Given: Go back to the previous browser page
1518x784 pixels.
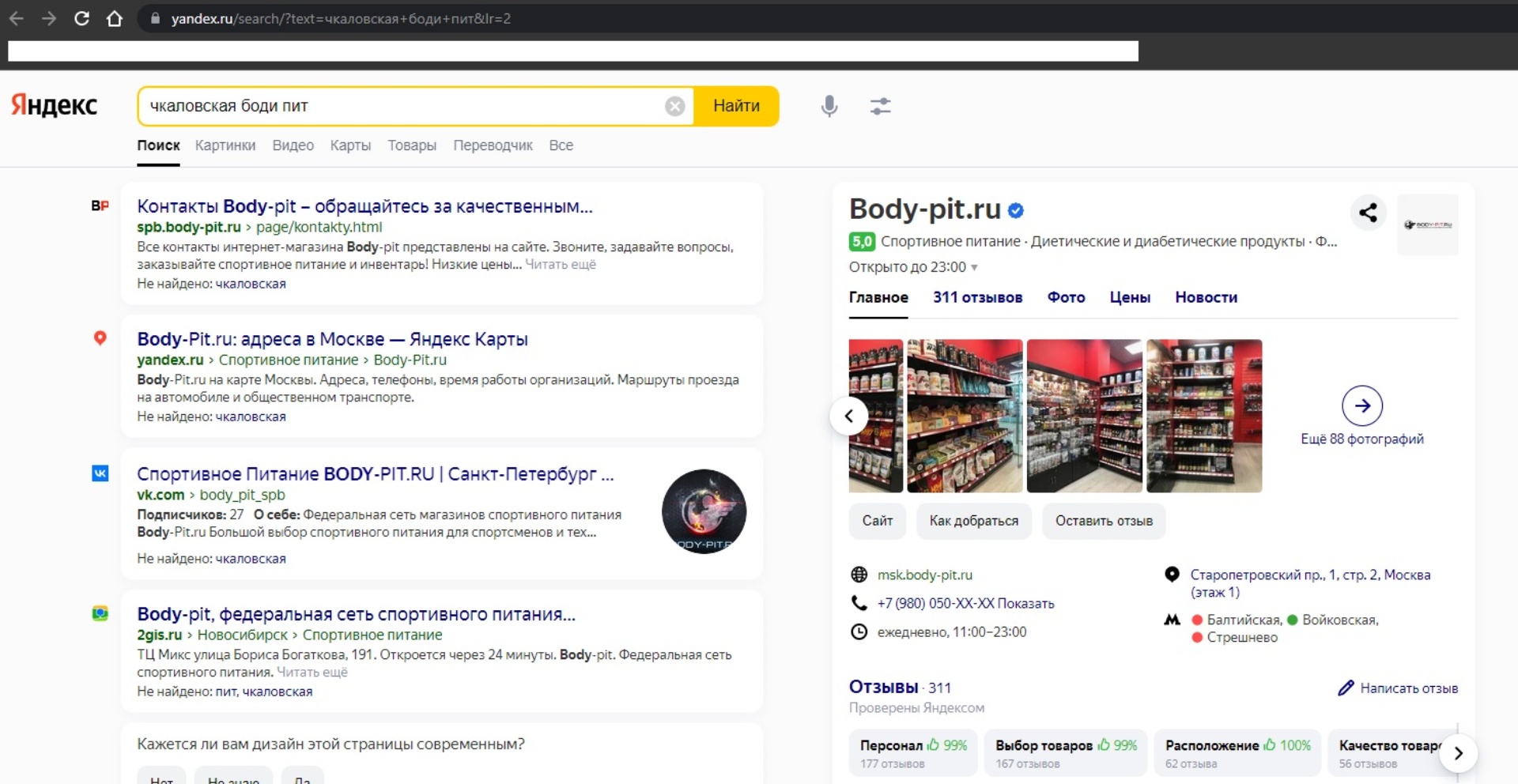Looking at the screenshot, I should 16,18.
